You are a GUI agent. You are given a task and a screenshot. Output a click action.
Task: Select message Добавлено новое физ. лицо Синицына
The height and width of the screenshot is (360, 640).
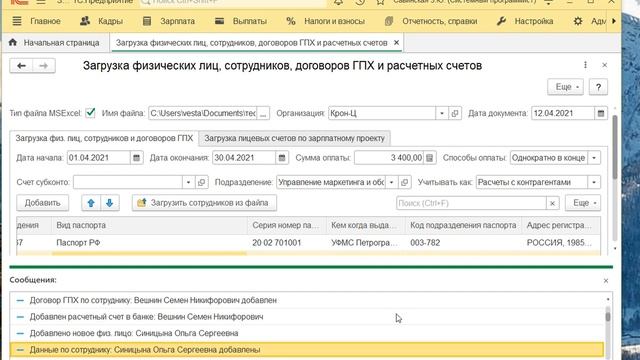point(307,333)
